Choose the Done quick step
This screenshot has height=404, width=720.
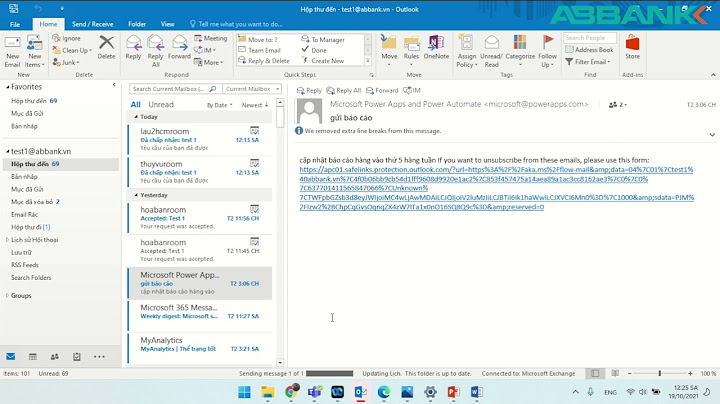tap(314, 50)
